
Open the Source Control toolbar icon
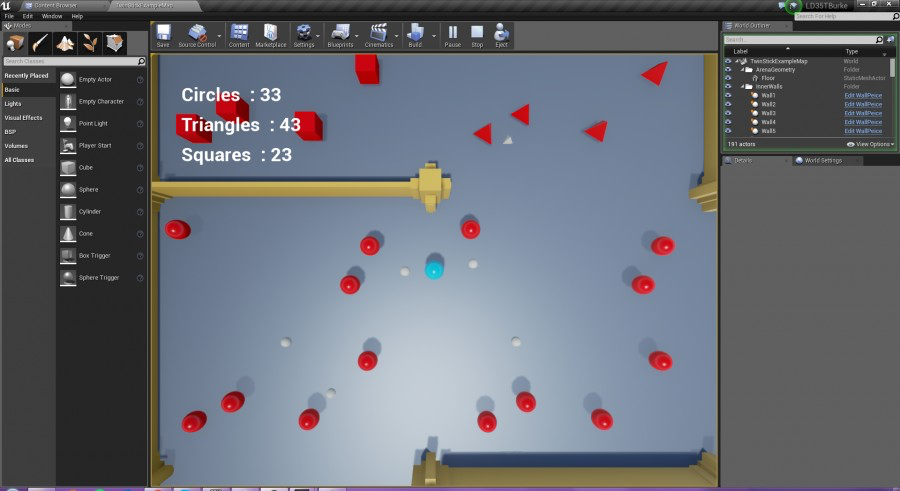pos(197,36)
